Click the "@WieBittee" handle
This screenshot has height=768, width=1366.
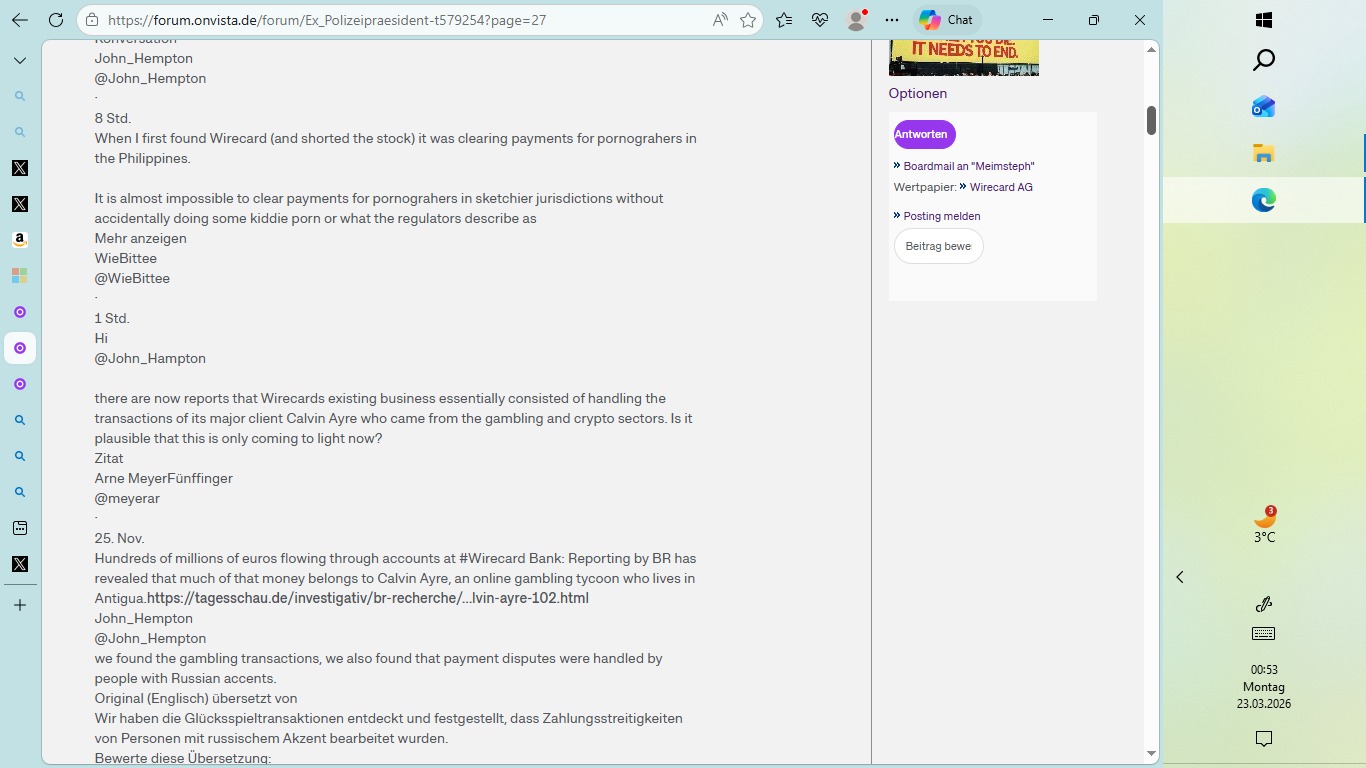click(x=132, y=278)
